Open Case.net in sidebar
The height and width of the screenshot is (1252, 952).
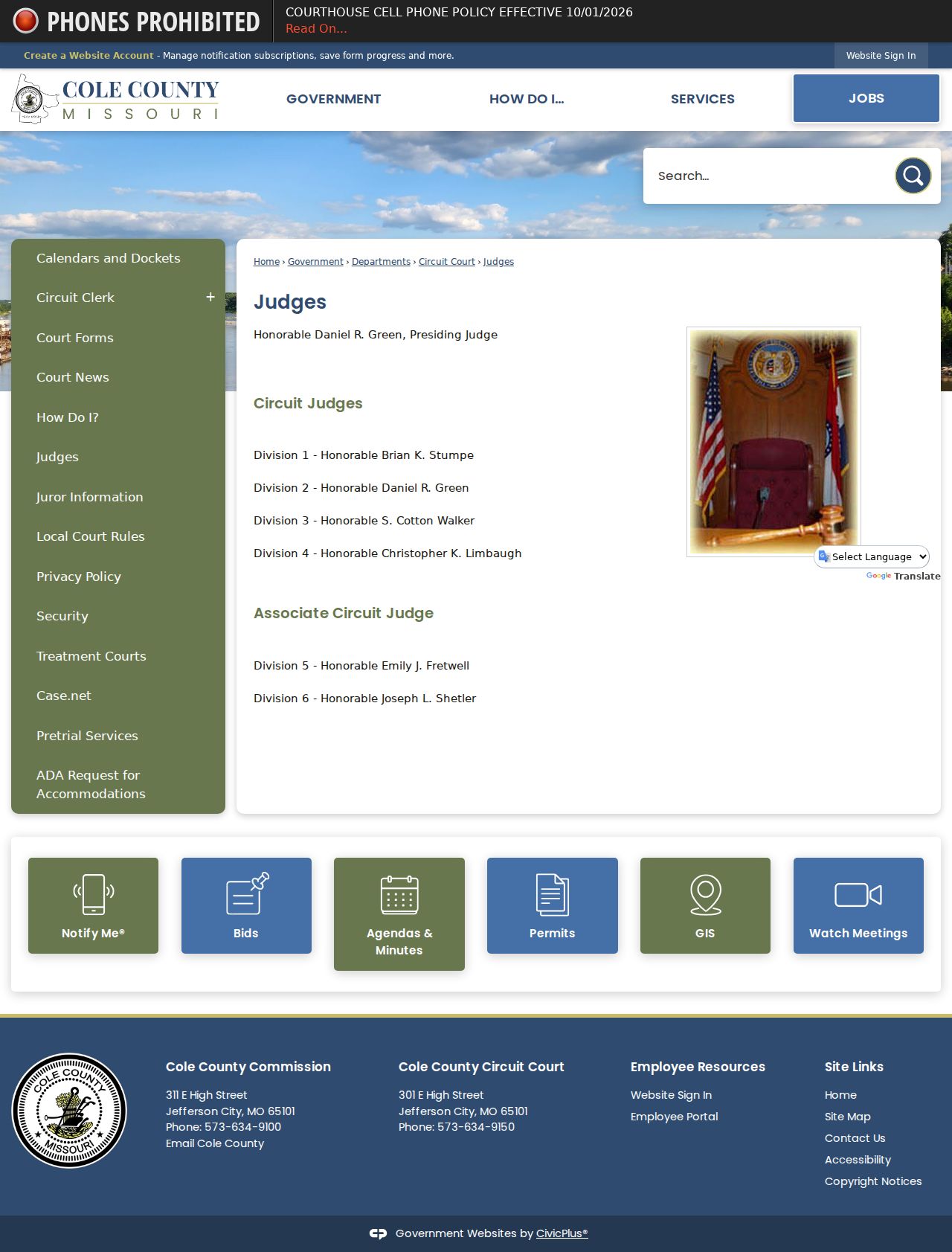tap(64, 696)
